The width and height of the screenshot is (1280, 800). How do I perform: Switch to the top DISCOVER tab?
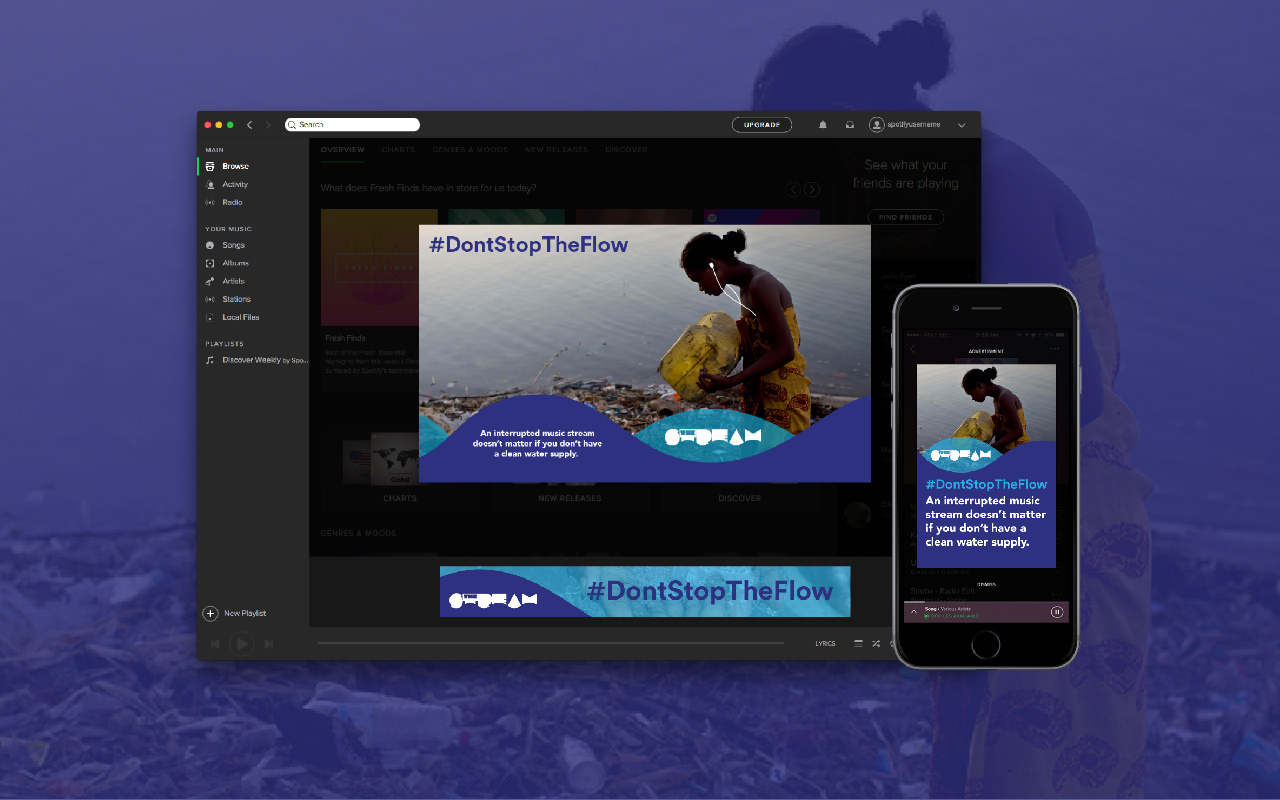[x=627, y=150]
